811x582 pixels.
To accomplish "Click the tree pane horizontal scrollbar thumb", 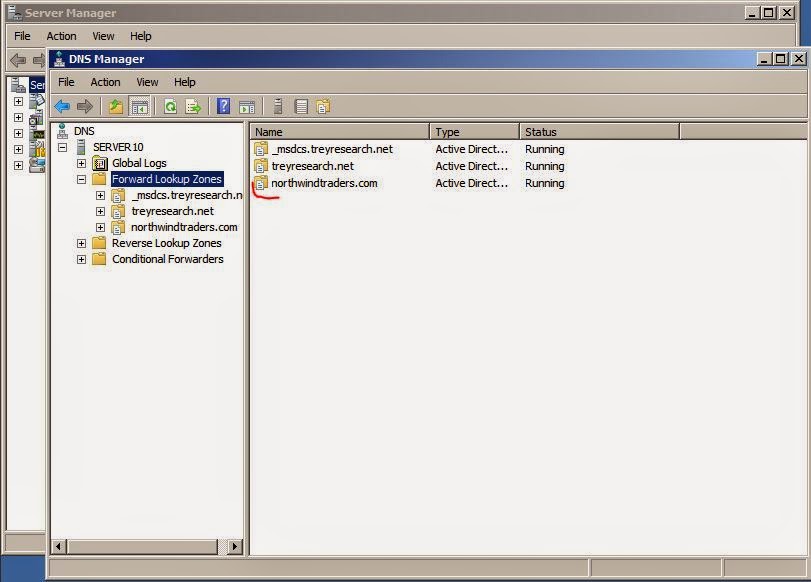I will [x=142, y=546].
